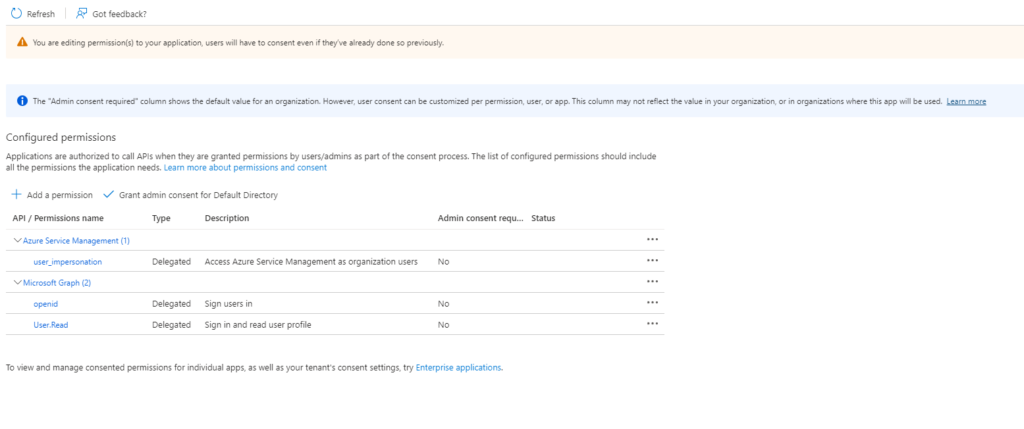Image resolution: width=1024 pixels, height=429 pixels.
Task: Open Learn more about permissions and consent link
Action: [x=245, y=168]
